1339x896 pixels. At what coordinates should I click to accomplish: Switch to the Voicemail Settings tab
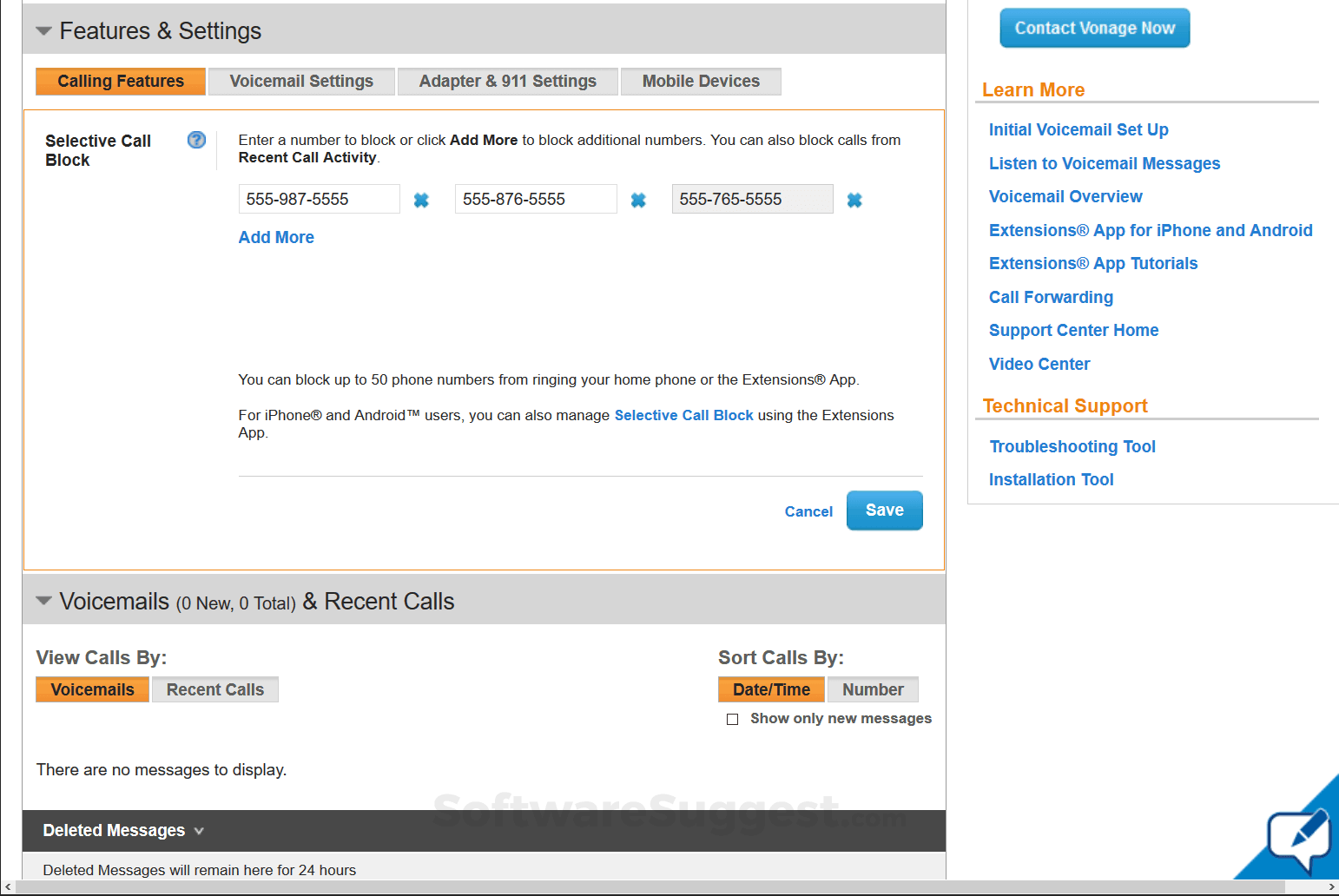click(x=300, y=81)
